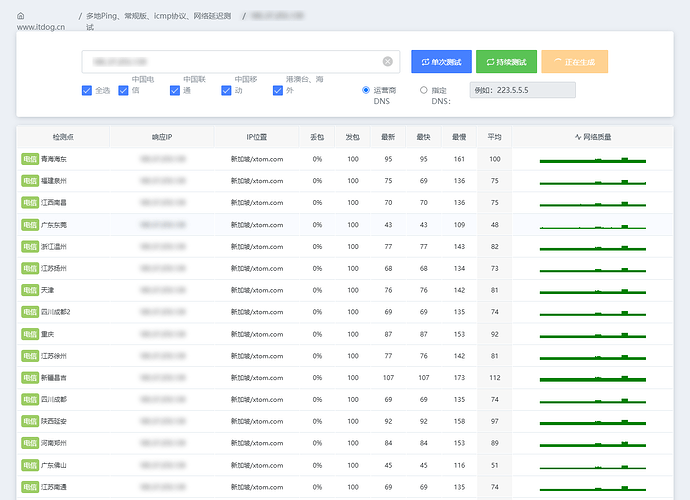
Task: Sort by the 丢包 column header
Action: tap(317, 137)
